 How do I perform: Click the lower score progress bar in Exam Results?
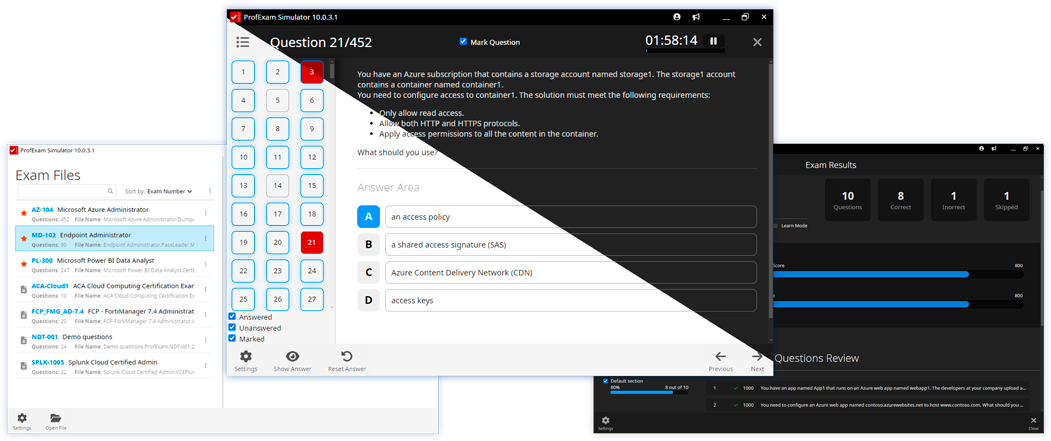(x=898, y=304)
